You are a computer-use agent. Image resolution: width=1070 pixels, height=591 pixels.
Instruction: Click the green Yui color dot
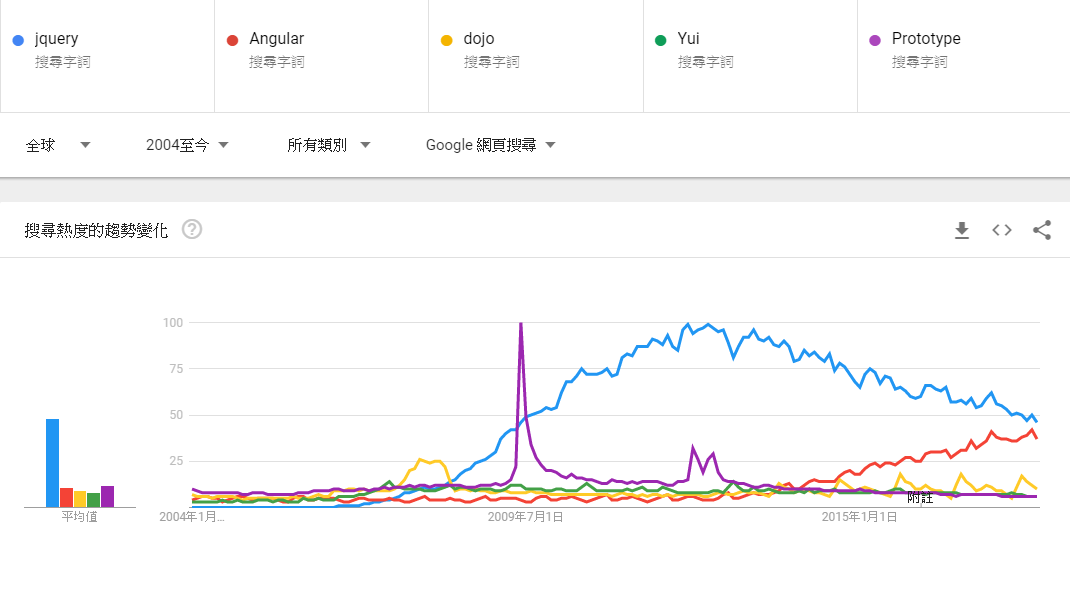coord(660,40)
